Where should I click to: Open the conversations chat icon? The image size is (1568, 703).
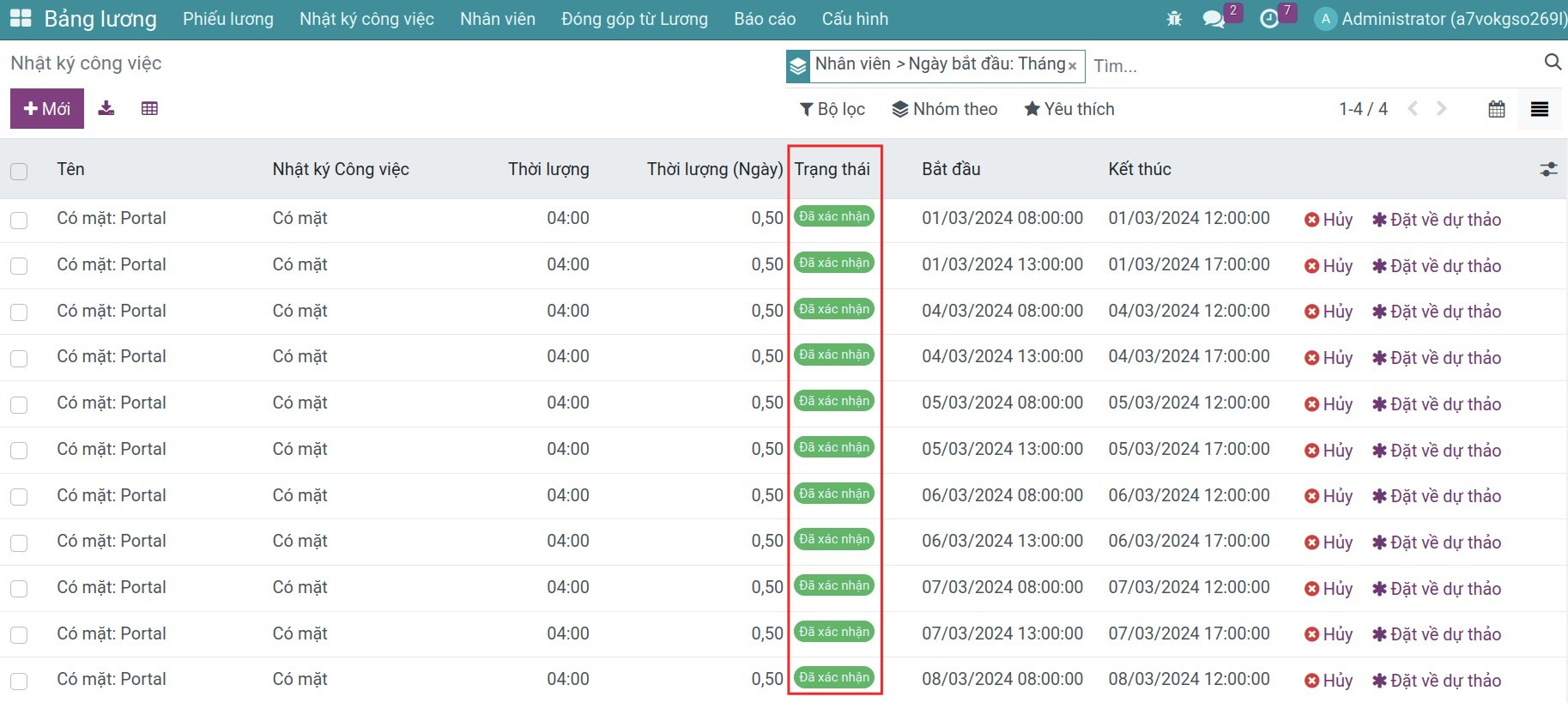[1214, 18]
